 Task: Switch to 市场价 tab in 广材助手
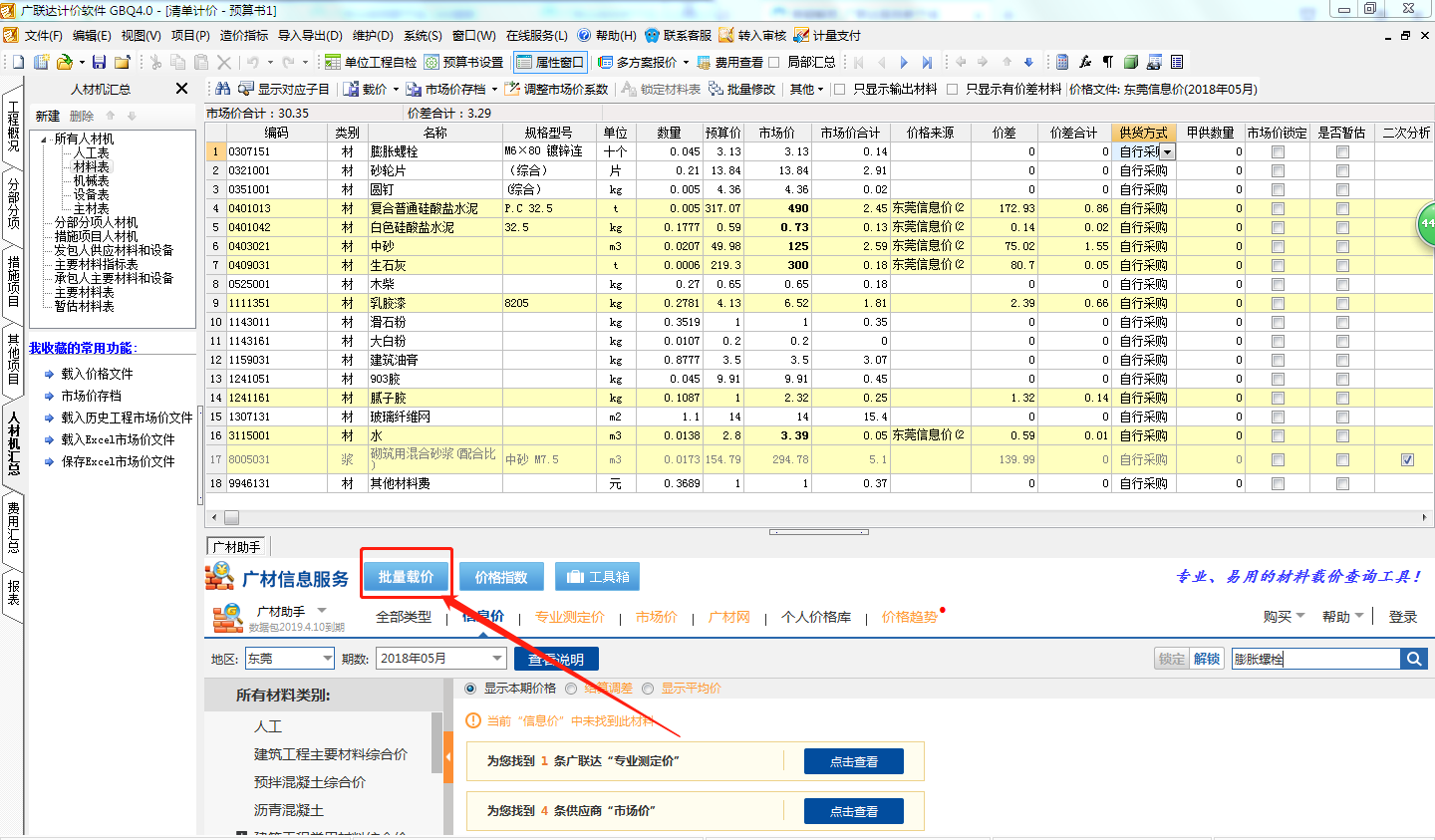[x=657, y=617]
